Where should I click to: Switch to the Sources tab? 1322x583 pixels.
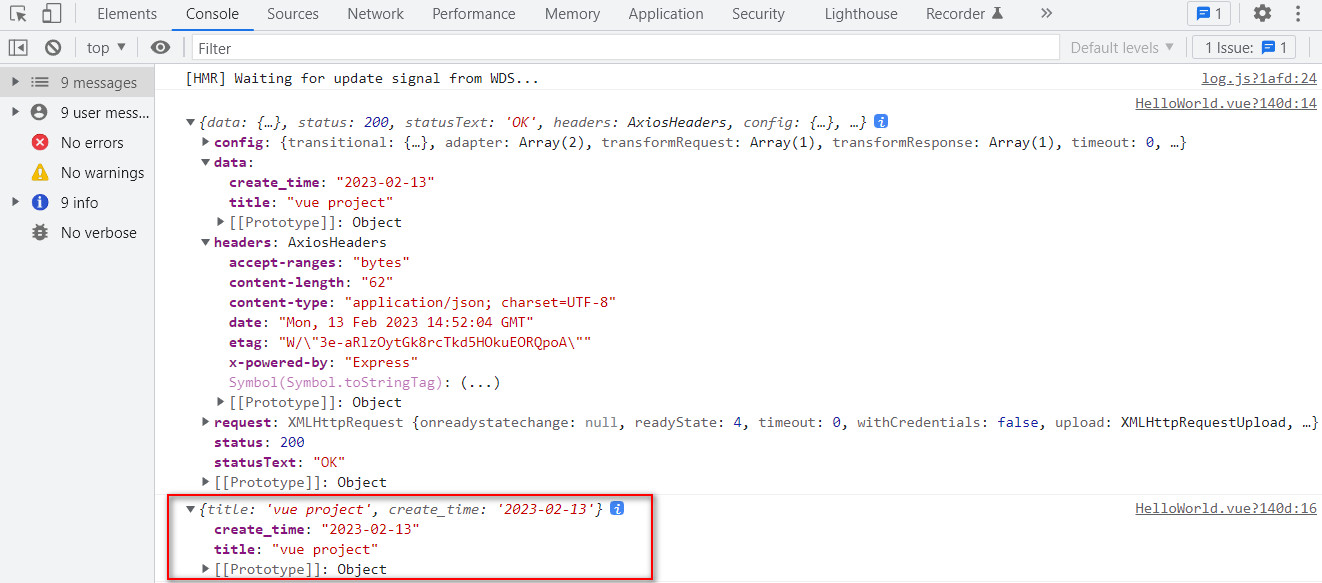pyautogui.click(x=293, y=14)
